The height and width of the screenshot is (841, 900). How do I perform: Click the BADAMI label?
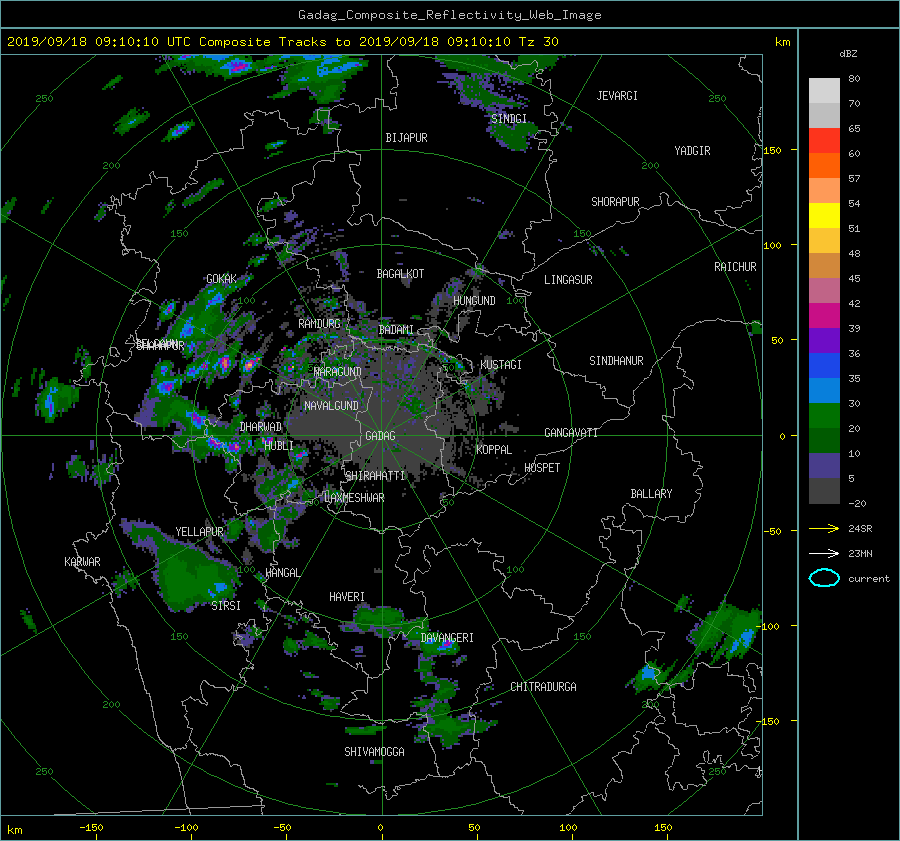pyautogui.click(x=396, y=330)
